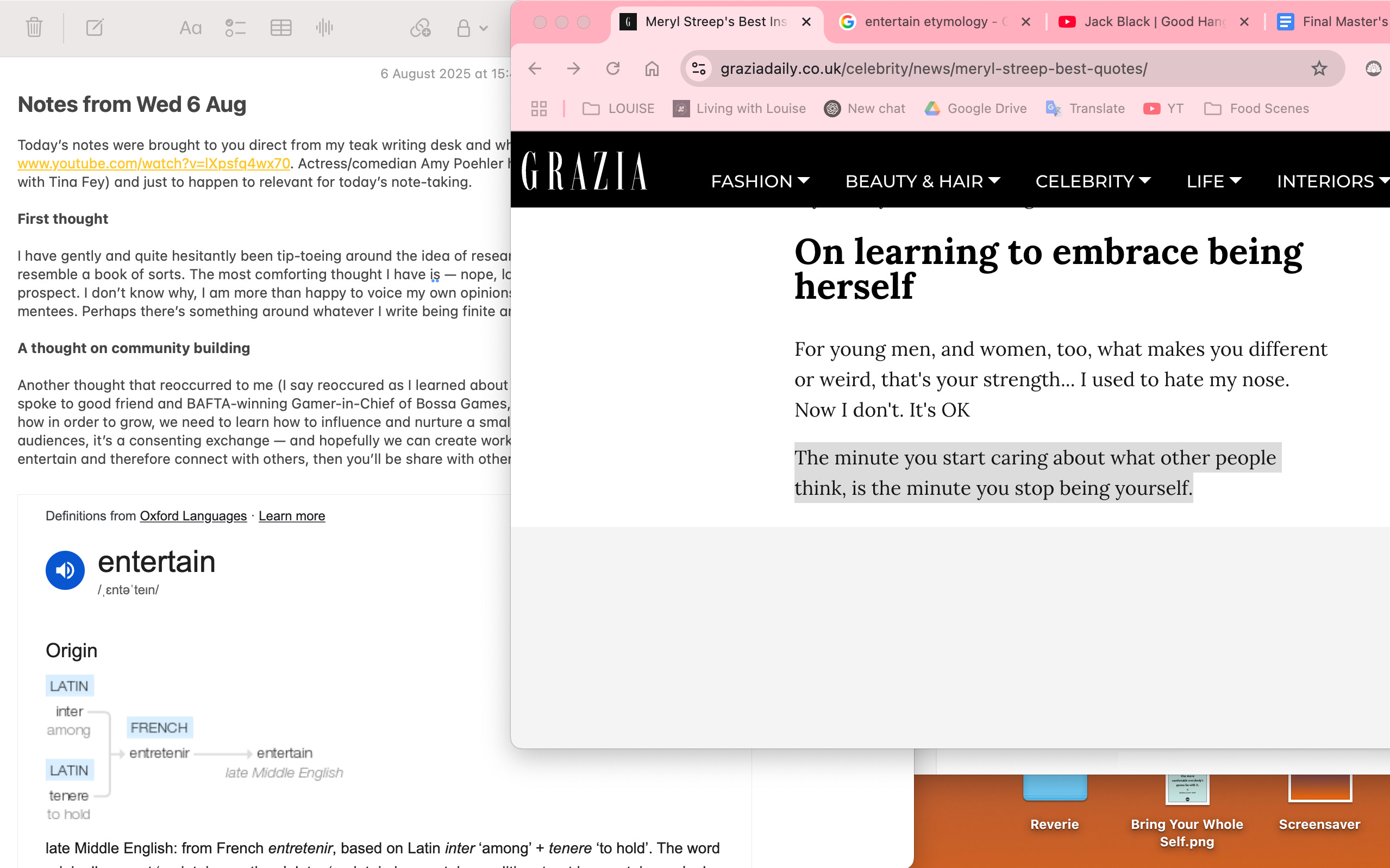Open the Aa text format options

pyautogui.click(x=190, y=28)
